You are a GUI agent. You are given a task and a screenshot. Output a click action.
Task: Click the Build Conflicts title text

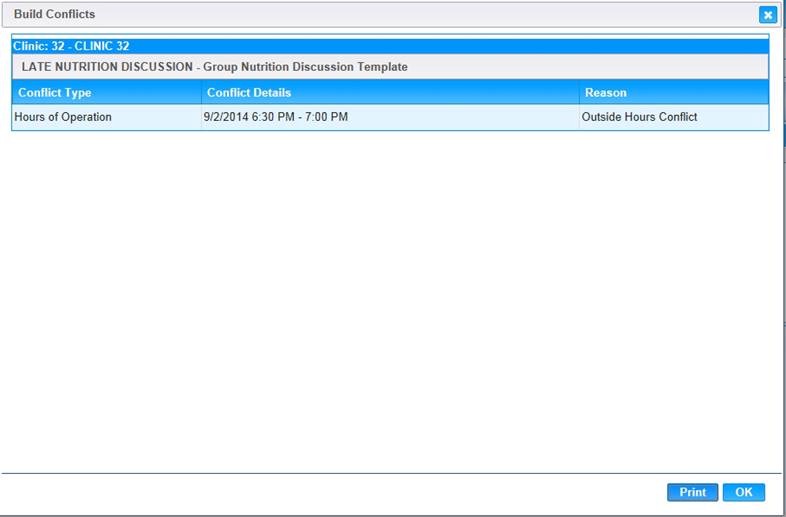(x=54, y=15)
